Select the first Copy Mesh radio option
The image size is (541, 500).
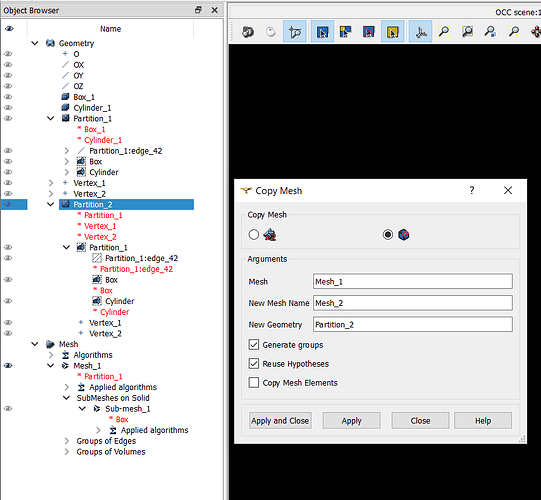click(x=254, y=235)
